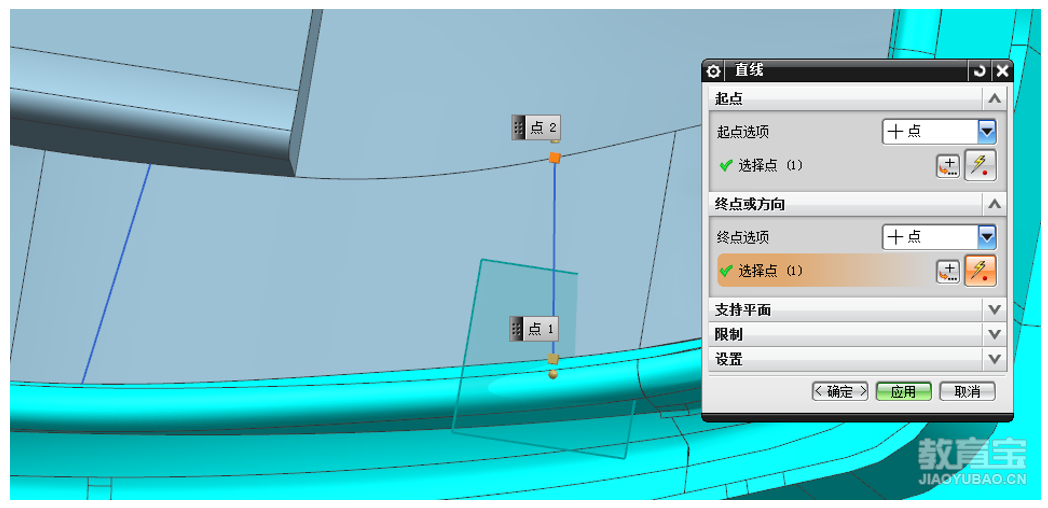Click the 确定 button

(840, 392)
